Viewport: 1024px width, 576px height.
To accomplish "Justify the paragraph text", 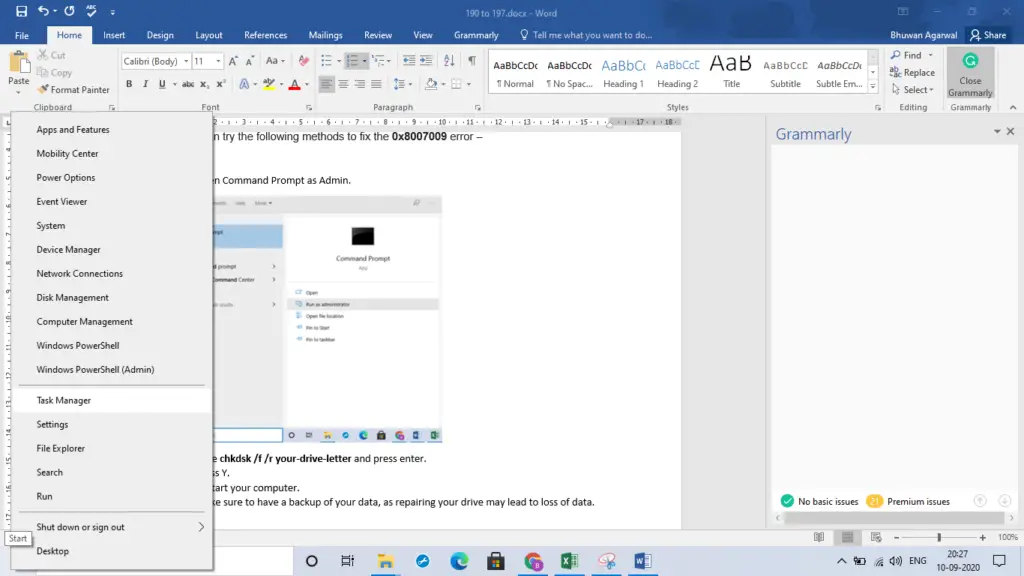I will (x=376, y=84).
